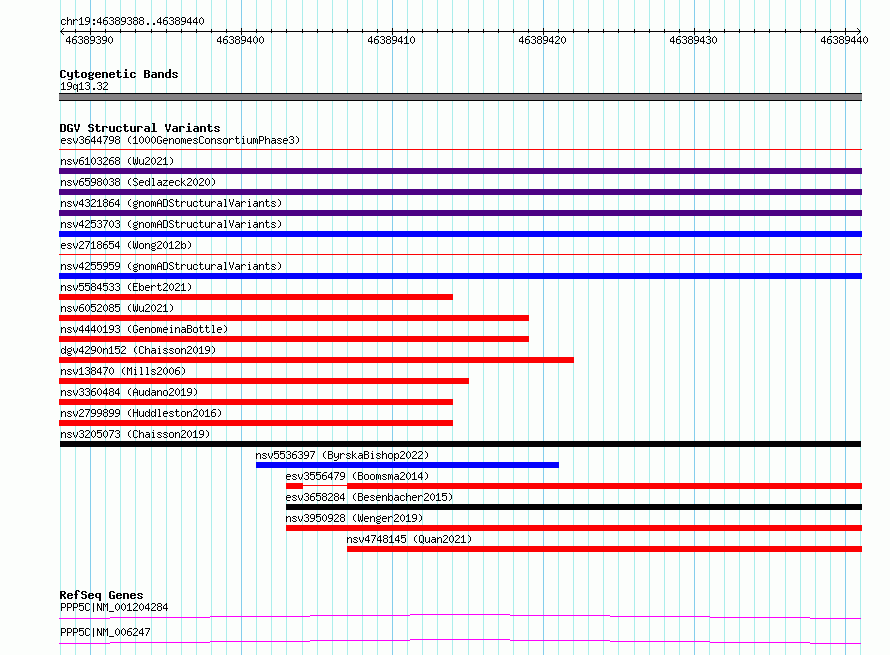The height and width of the screenshot is (655, 890).
Task: Open variant nsv4321864 (gnomADStructuralVariants)
Action: point(171,203)
